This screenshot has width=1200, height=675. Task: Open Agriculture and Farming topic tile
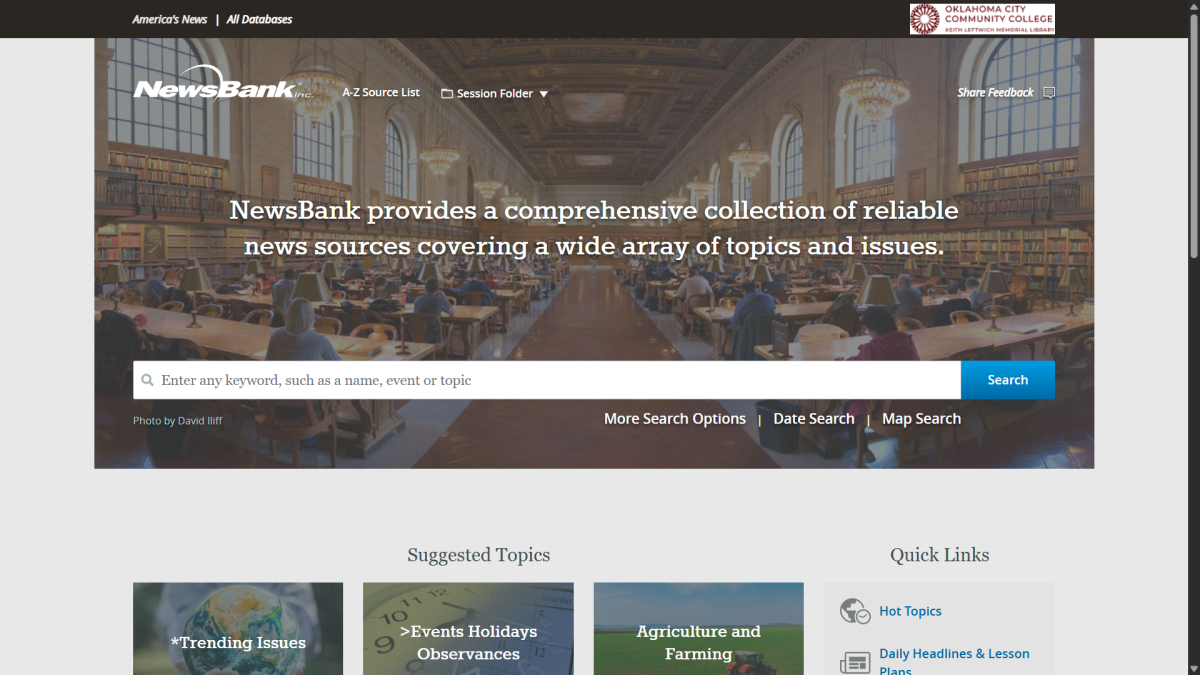698,629
